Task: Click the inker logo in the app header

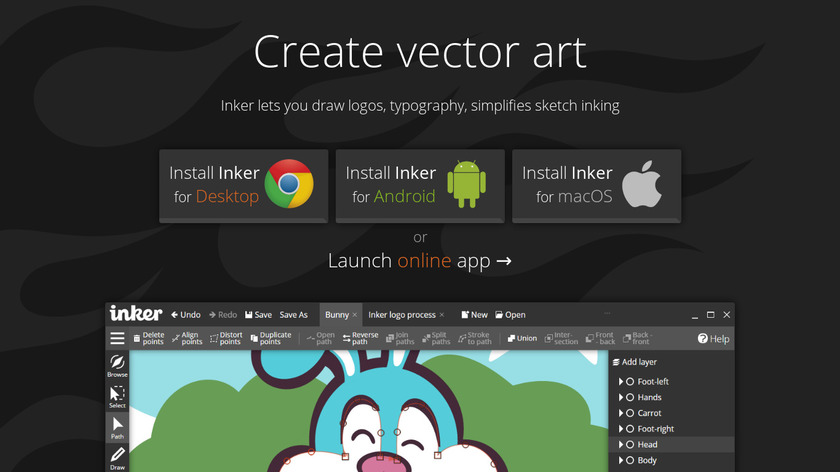Action: [136, 313]
